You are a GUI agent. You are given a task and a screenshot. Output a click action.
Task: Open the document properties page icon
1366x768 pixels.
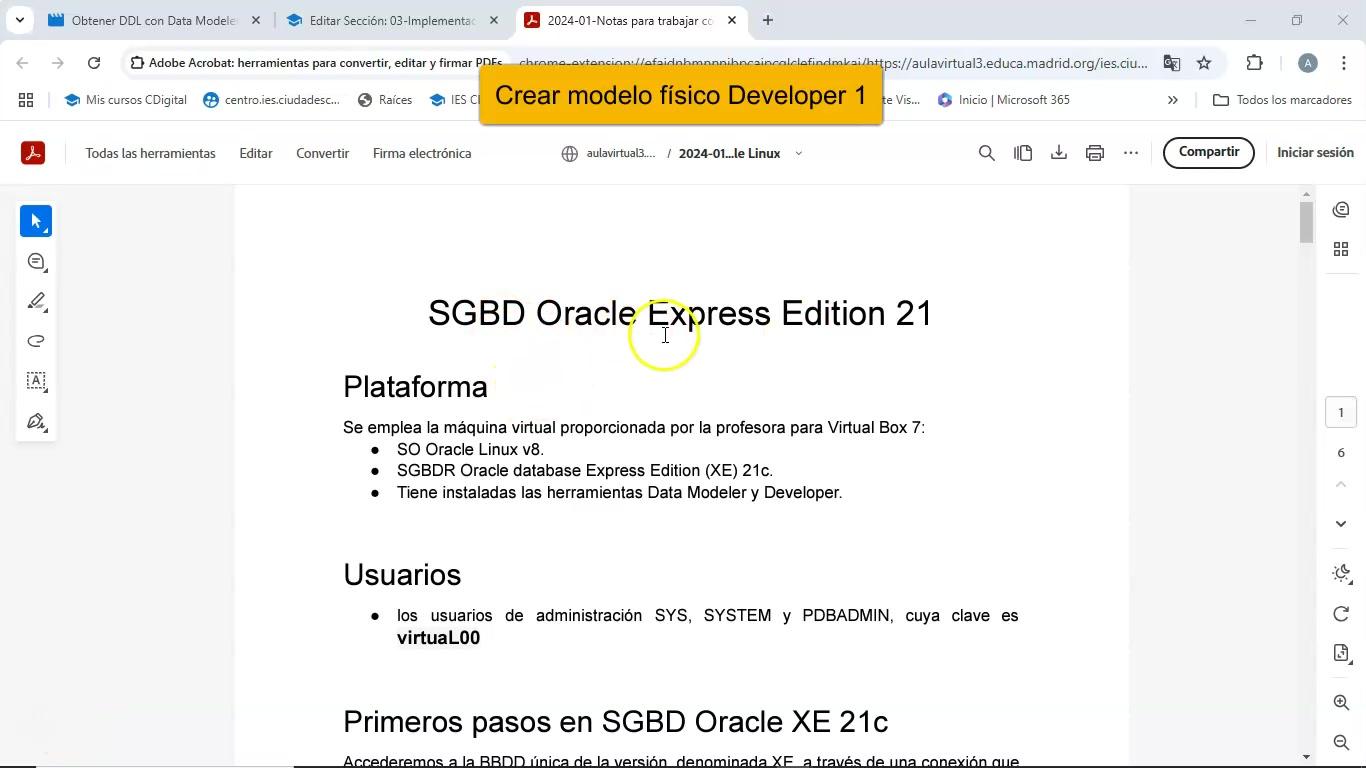(x=1341, y=653)
